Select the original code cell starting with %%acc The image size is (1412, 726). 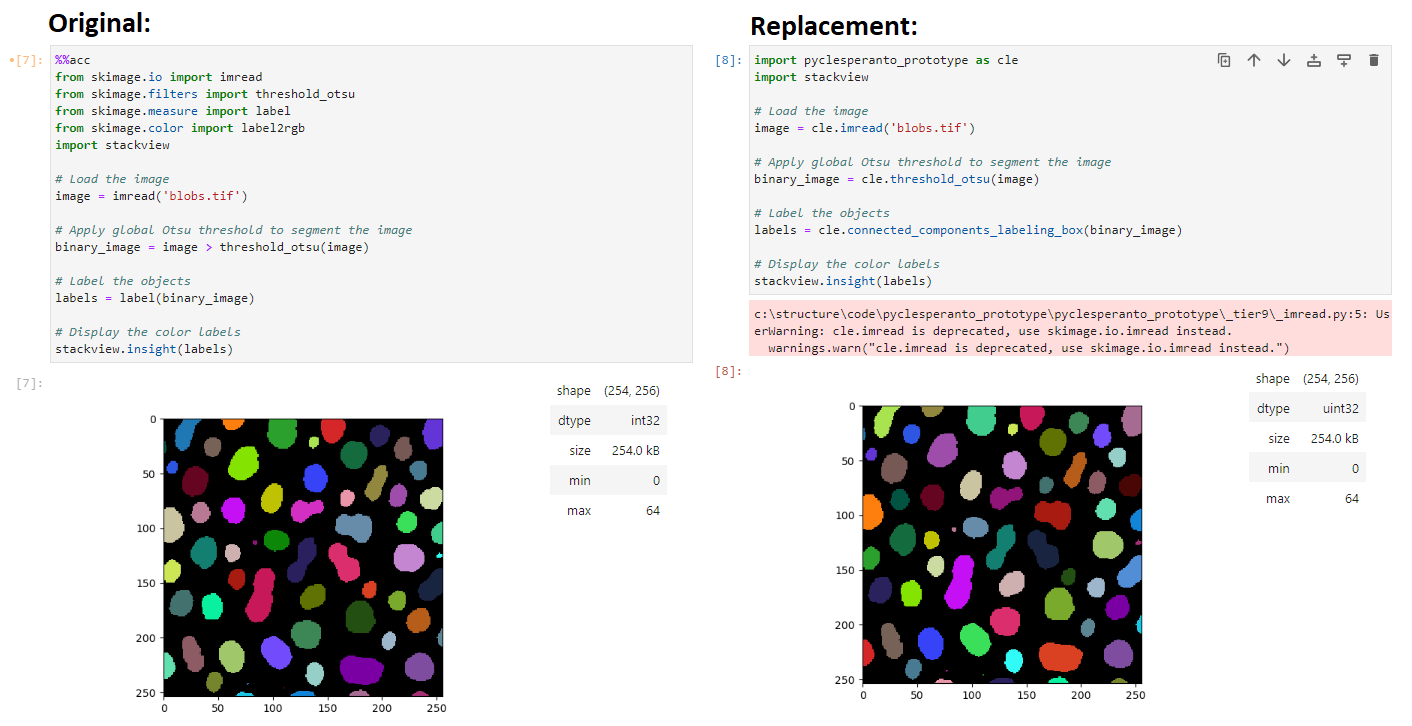(371, 204)
